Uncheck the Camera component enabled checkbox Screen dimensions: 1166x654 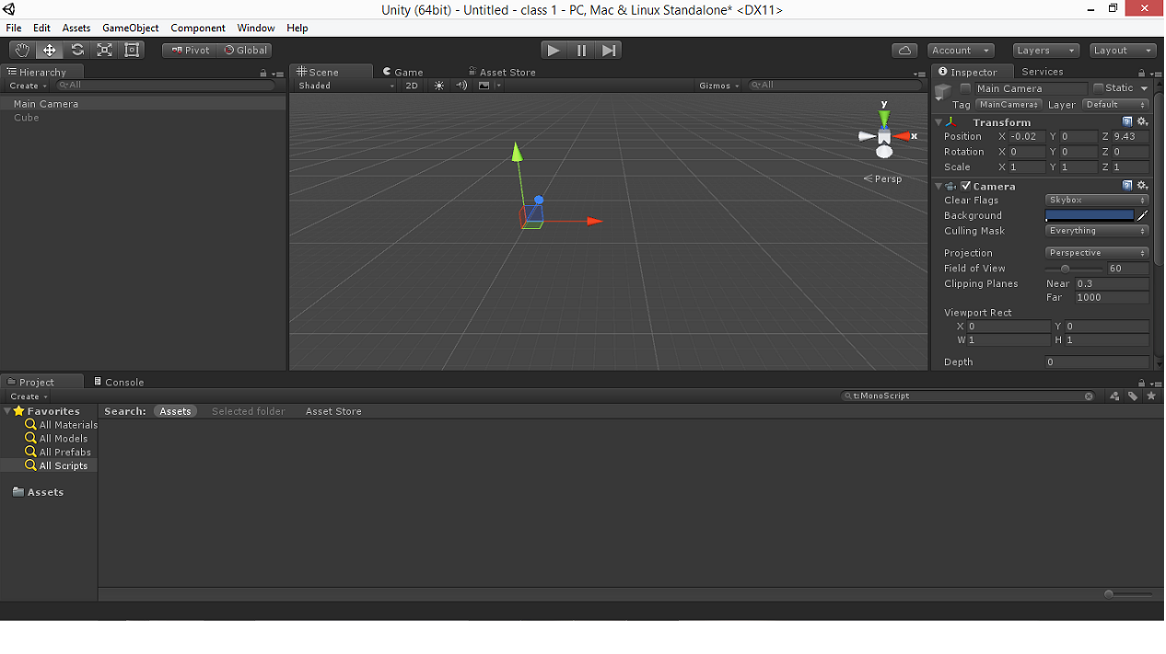[966, 185]
